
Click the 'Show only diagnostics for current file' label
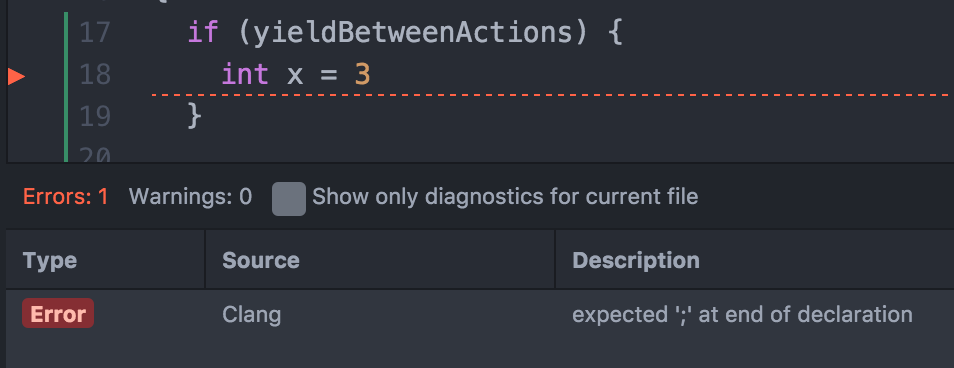[x=505, y=196]
